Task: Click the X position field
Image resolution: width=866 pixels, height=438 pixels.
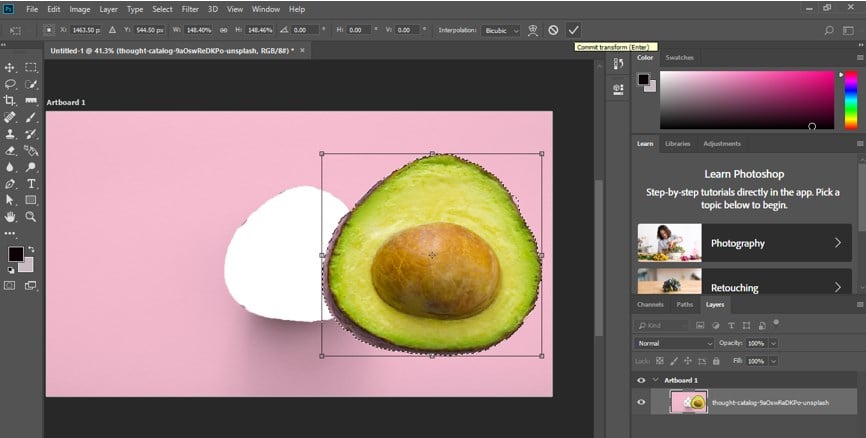Action: (x=85, y=30)
